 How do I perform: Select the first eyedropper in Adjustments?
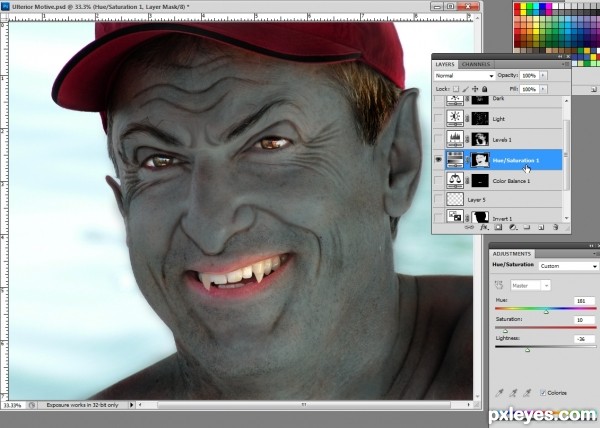coord(499,393)
